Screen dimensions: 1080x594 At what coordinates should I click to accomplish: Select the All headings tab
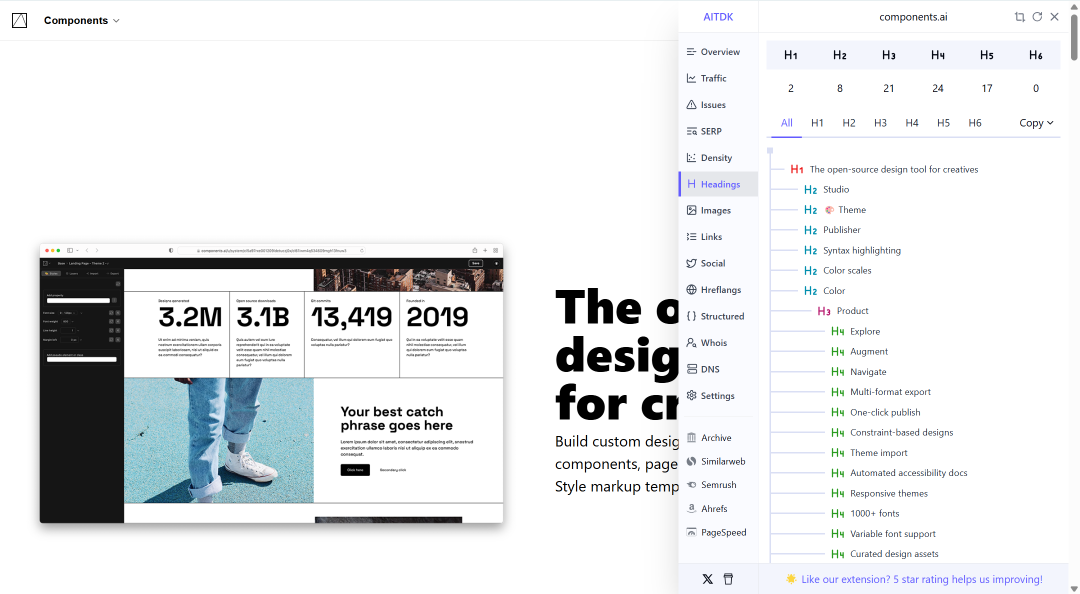tap(787, 123)
